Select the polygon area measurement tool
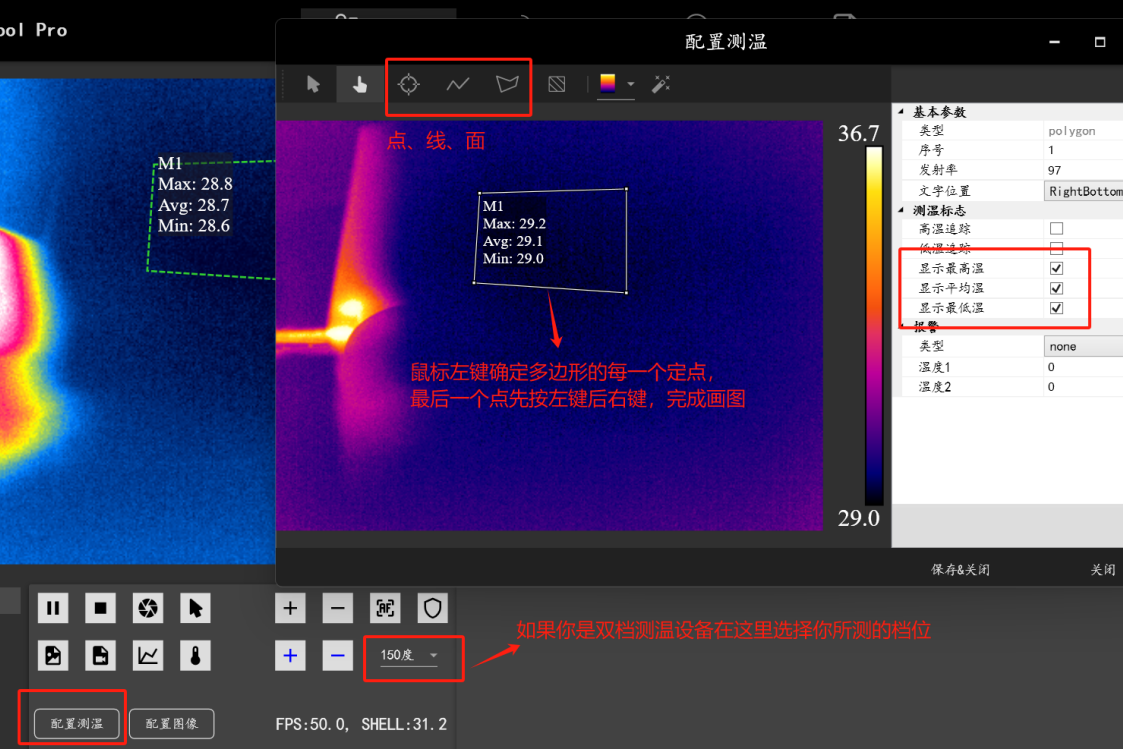1123x749 pixels. click(x=508, y=85)
